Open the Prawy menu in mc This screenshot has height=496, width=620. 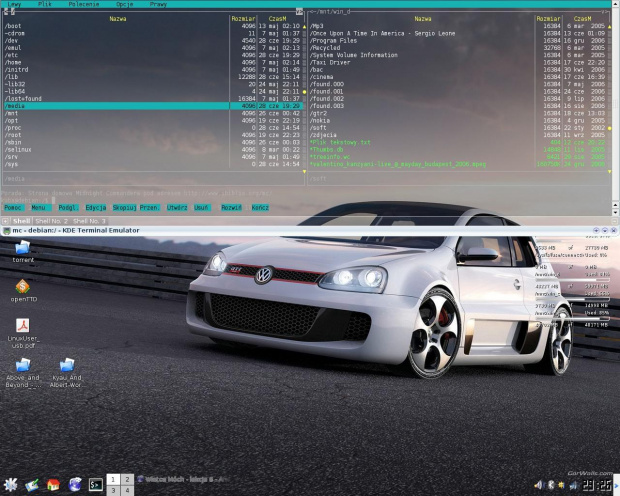[158, 4]
